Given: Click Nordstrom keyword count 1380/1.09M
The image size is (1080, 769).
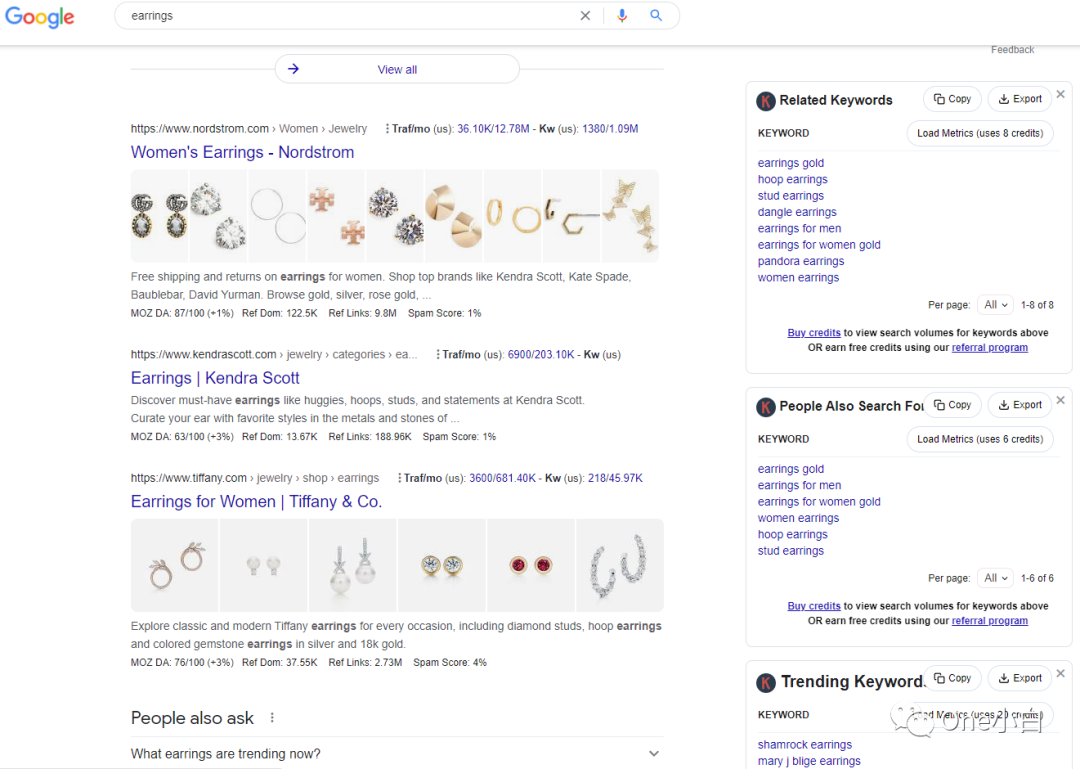Looking at the screenshot, I should tap(610, 129).
